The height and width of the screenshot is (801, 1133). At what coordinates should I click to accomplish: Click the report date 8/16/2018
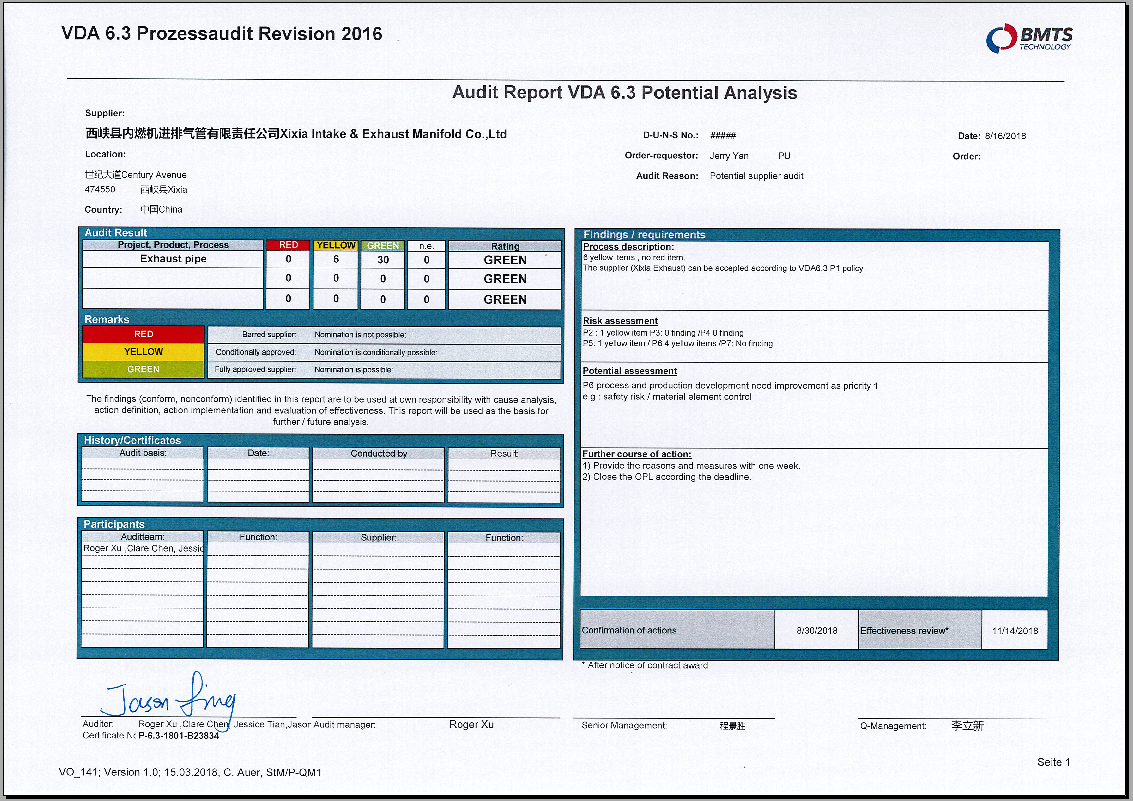(1006, 136)
